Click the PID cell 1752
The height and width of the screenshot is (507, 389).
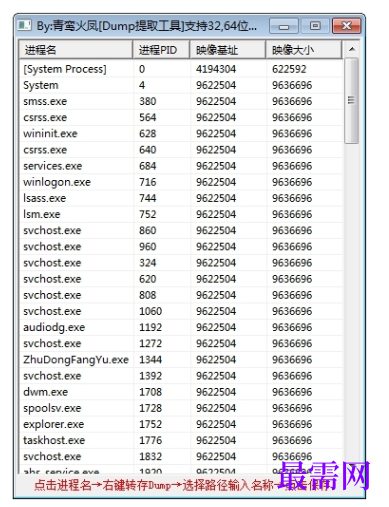[150, 424]
